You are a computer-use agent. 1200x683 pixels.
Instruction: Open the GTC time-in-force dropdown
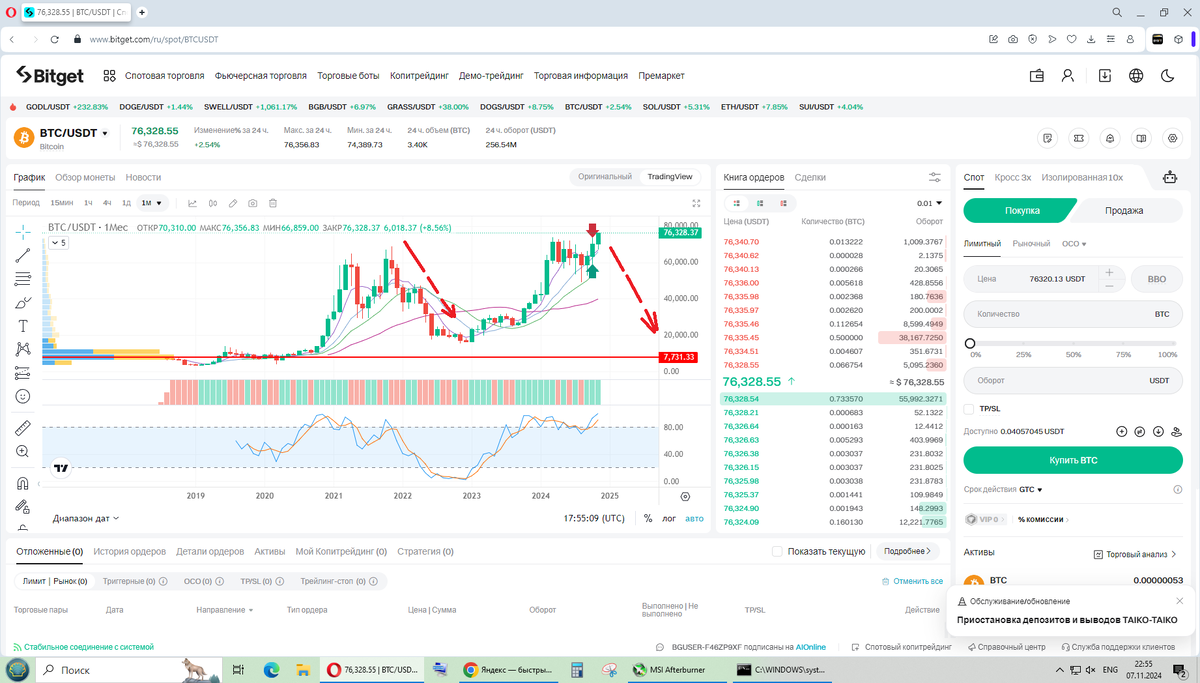1031,489
